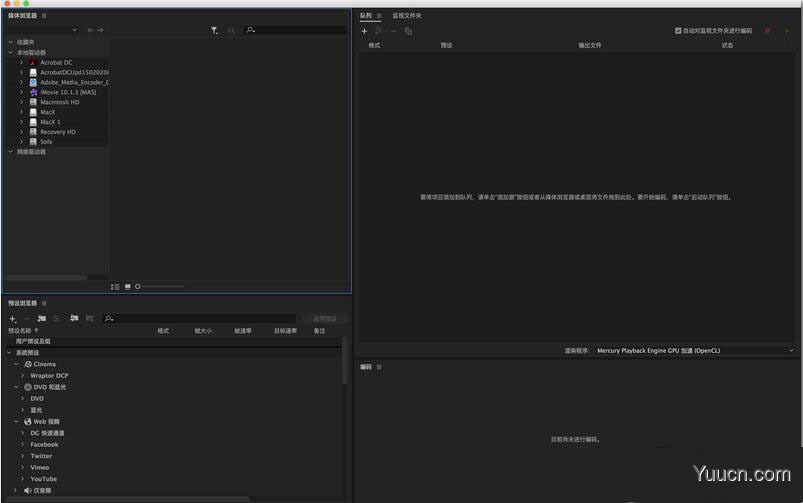Open the Queue panel menu icon

[379, 16]
